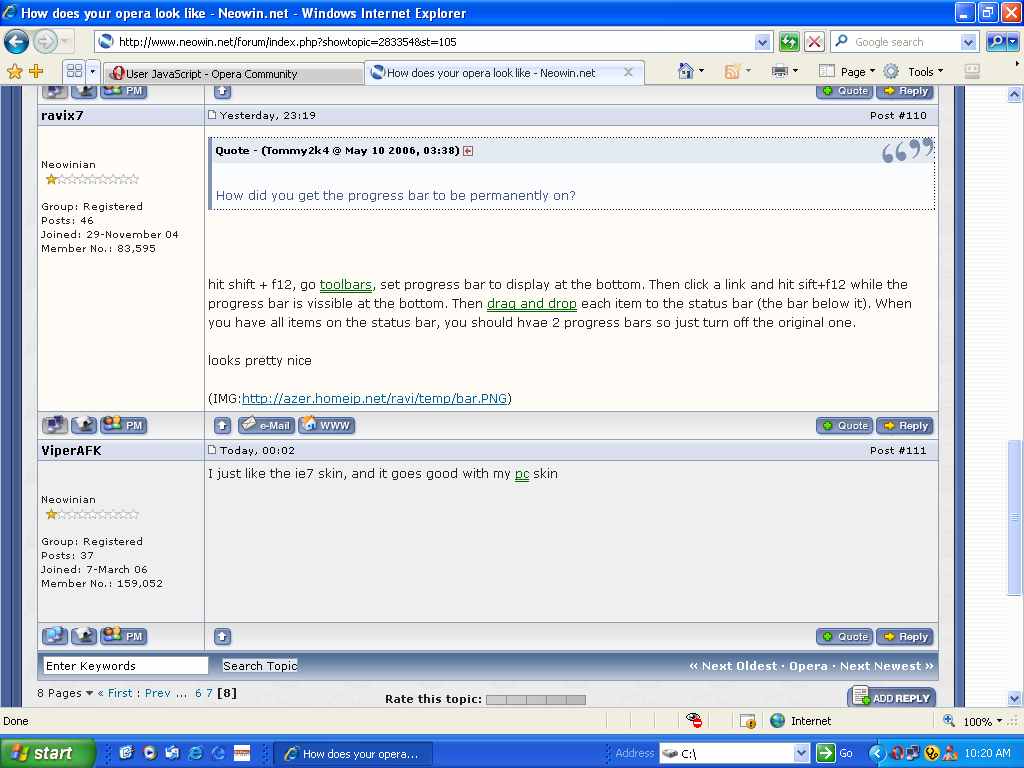
Task: Click Reply button on Post #111
Action: tap(905, 636)
